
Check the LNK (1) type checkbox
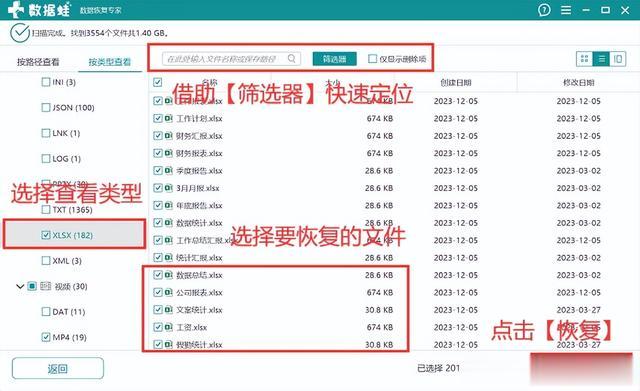tap(46, 133)
